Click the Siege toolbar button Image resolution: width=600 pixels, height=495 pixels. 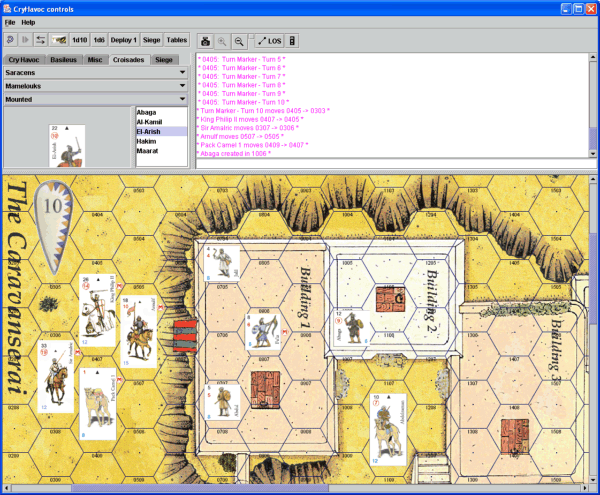pos(152,40)
